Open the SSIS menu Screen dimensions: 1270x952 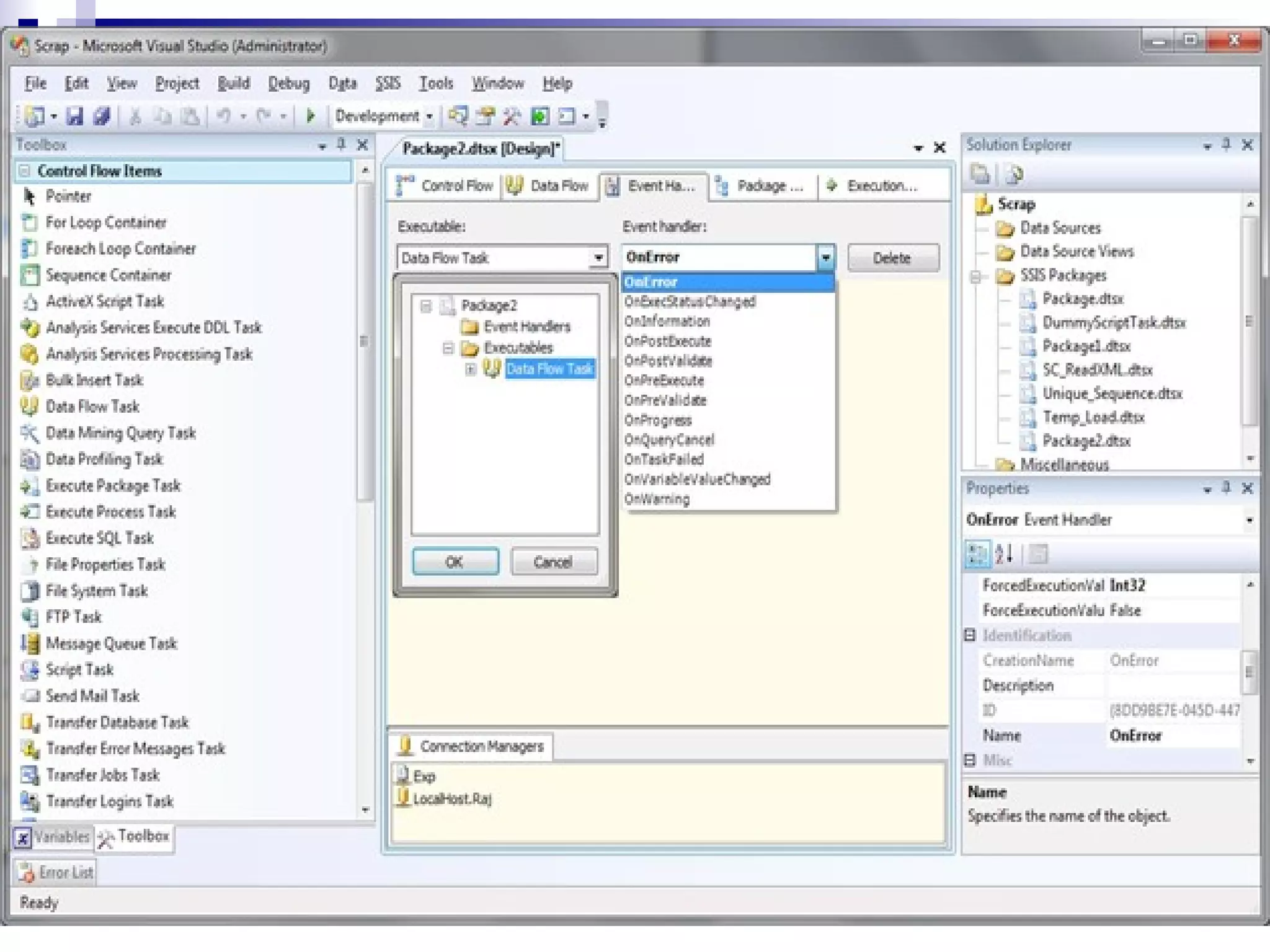click(x=388, y=83)
